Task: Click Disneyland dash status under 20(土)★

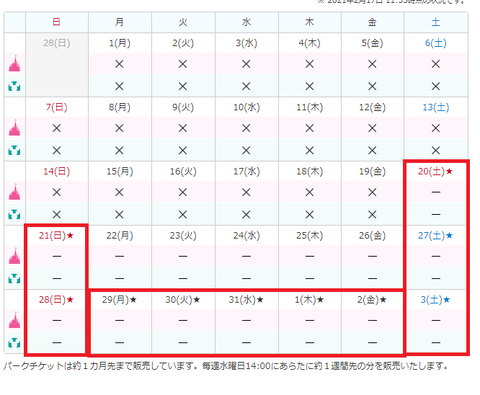Action: coord(436,192)
